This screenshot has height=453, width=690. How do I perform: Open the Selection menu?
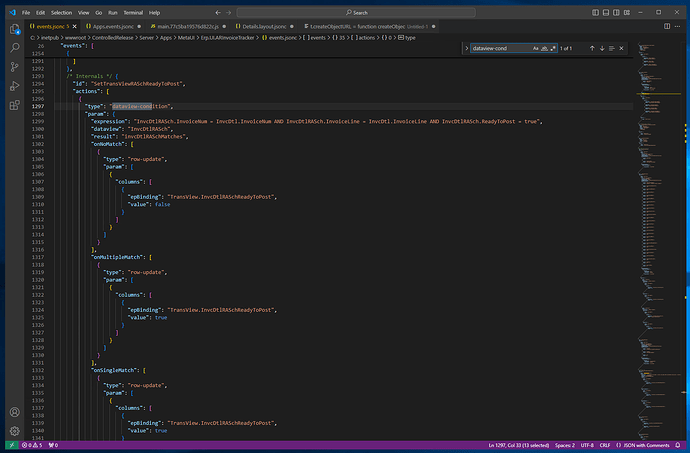point(61,13)
